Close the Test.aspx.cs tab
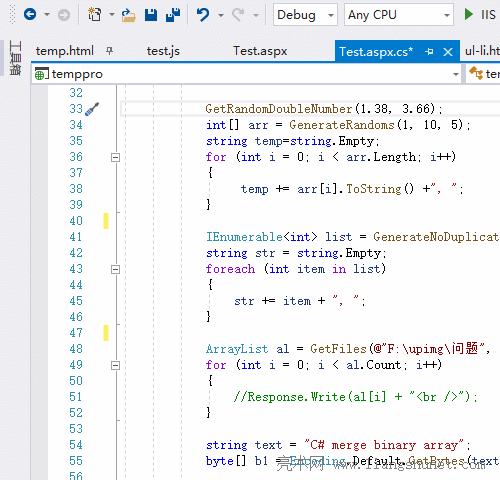500x480 pixels. (x=448, y=52)
